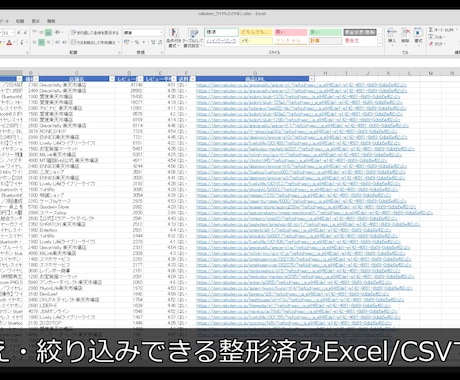Open text orientation tool
The image size is (460, 380).
click(58, 33)
